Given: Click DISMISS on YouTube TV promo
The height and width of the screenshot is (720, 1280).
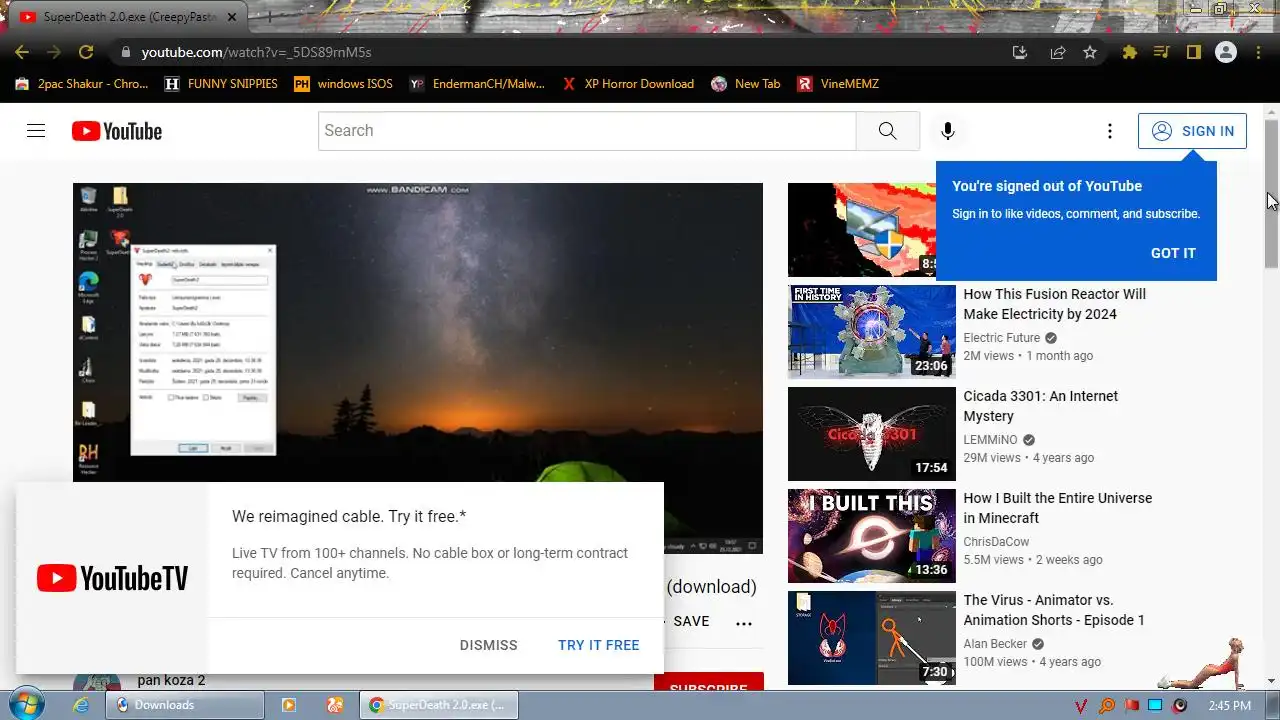Looking at the screenshot, I should coord(488,645).
